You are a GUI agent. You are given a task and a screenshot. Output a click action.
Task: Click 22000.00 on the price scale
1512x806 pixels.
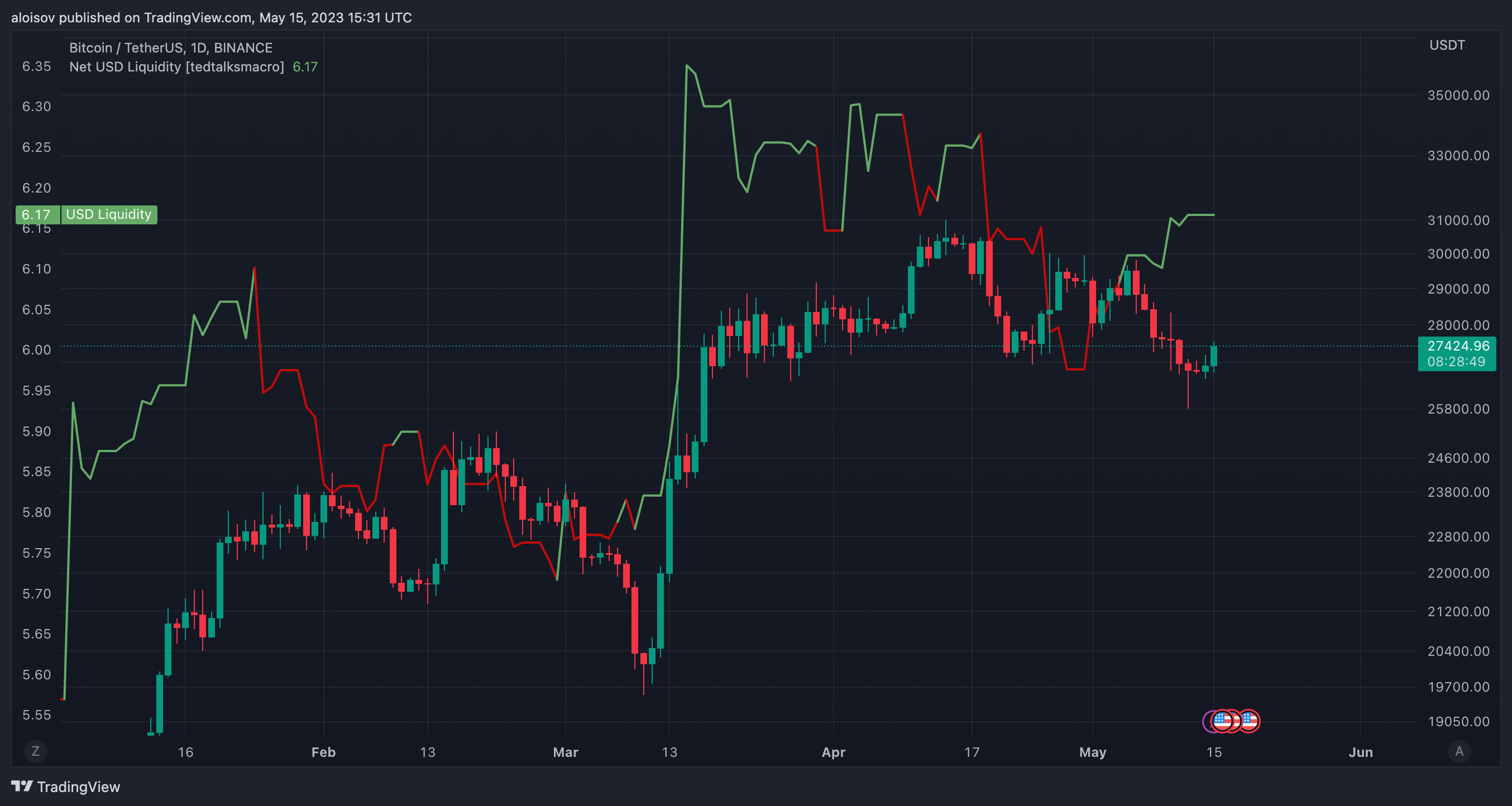click(x=1458, y=573)
